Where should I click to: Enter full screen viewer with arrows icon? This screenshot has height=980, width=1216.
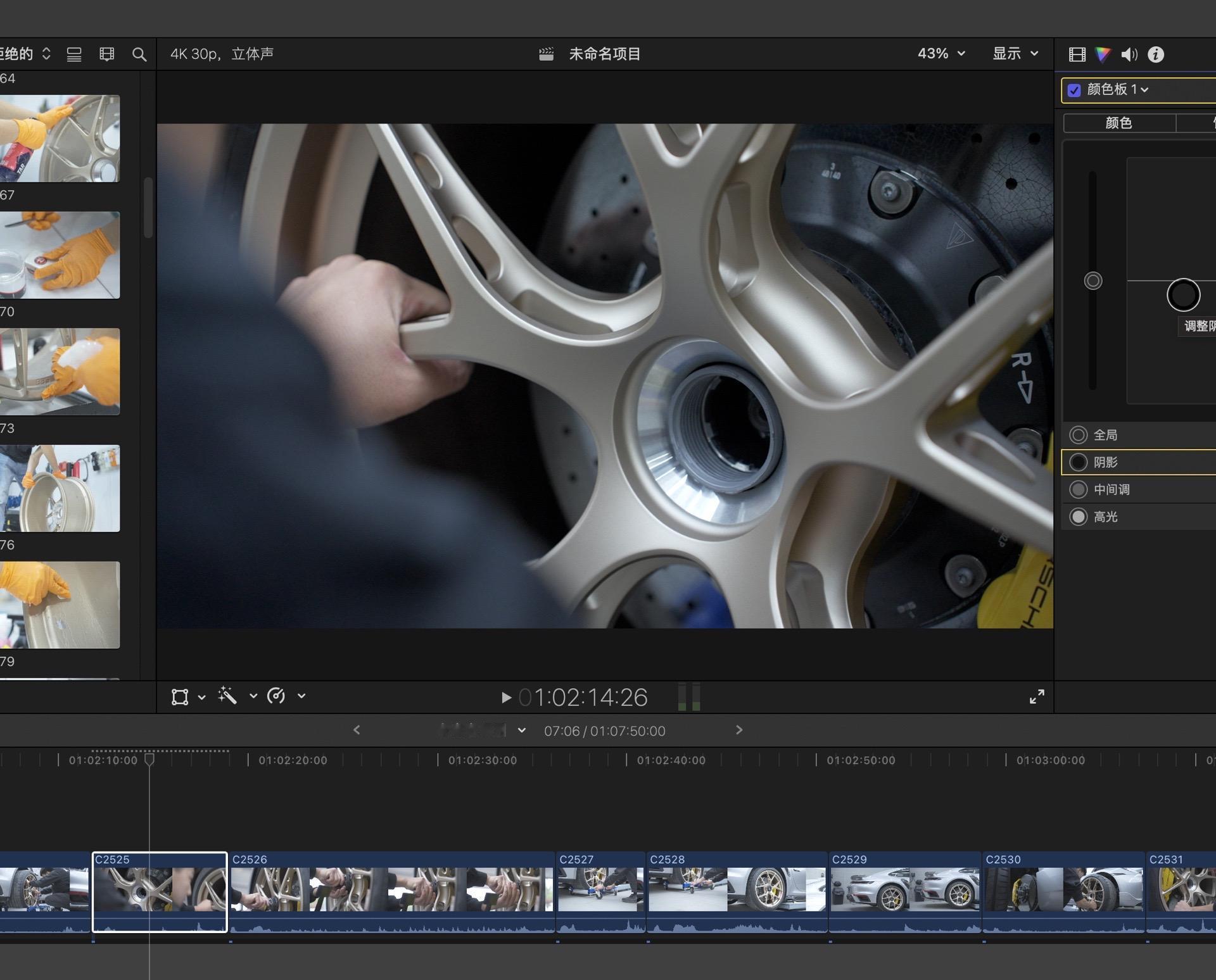click(x=1037, y=697)
